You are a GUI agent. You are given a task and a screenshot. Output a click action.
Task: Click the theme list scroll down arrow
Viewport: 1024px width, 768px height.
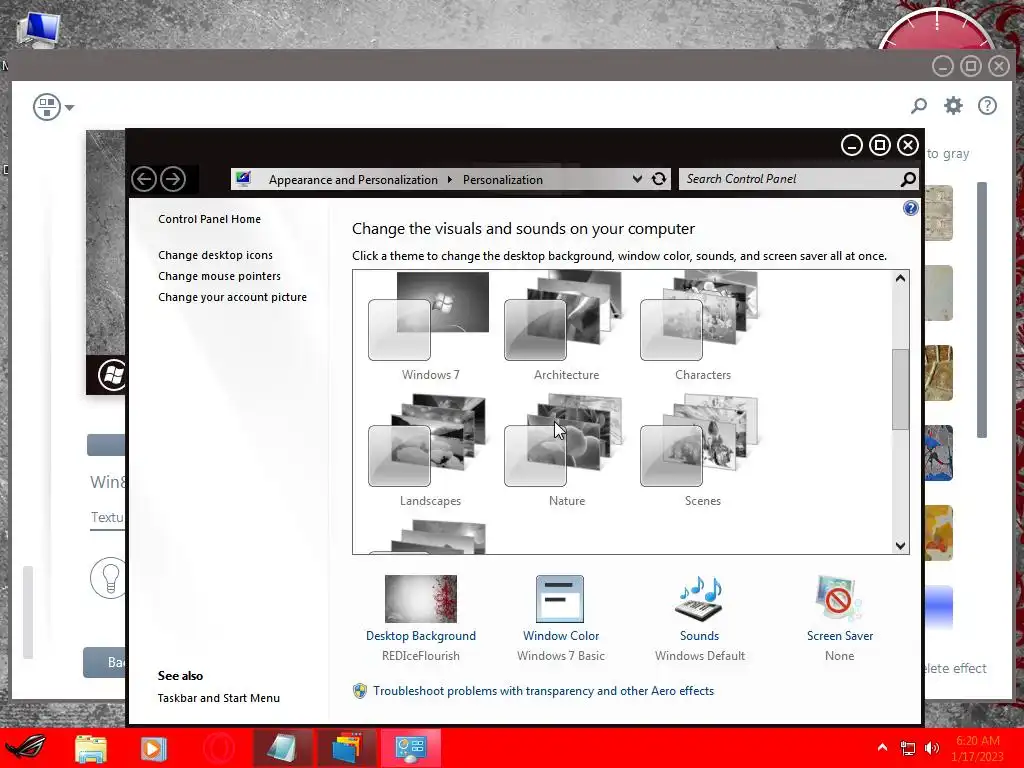tap(901, 545)
